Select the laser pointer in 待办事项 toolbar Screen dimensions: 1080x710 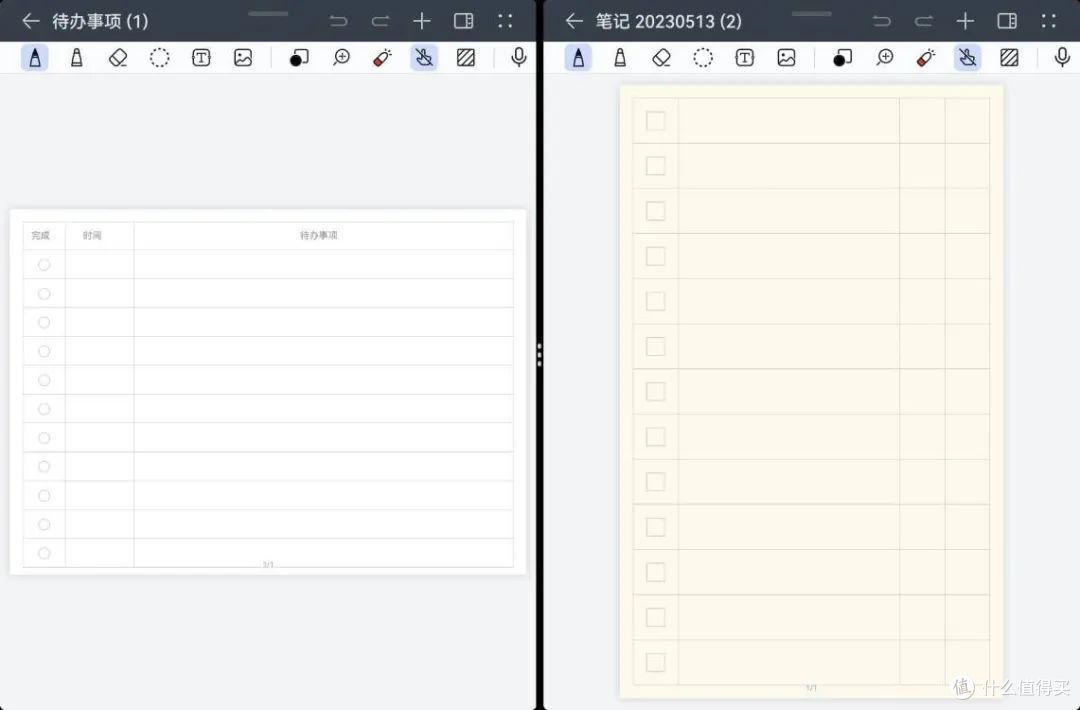[382, 58]
